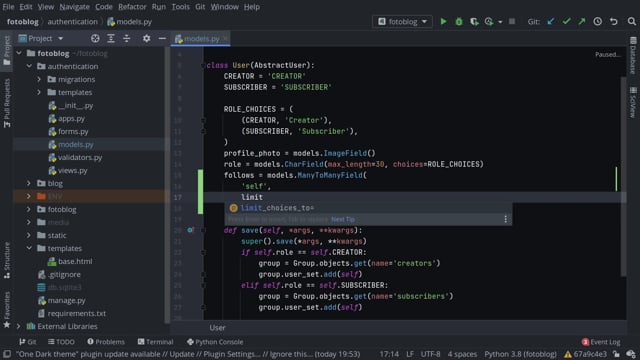This screenshot has width=640, height=360.
Task: Open profiler options dropdown arrow
Action: [x=500, y=22]
